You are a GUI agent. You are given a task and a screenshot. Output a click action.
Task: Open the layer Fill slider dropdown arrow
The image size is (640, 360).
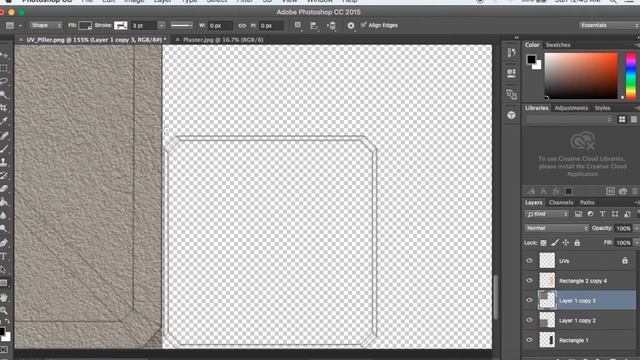point(636,243)
